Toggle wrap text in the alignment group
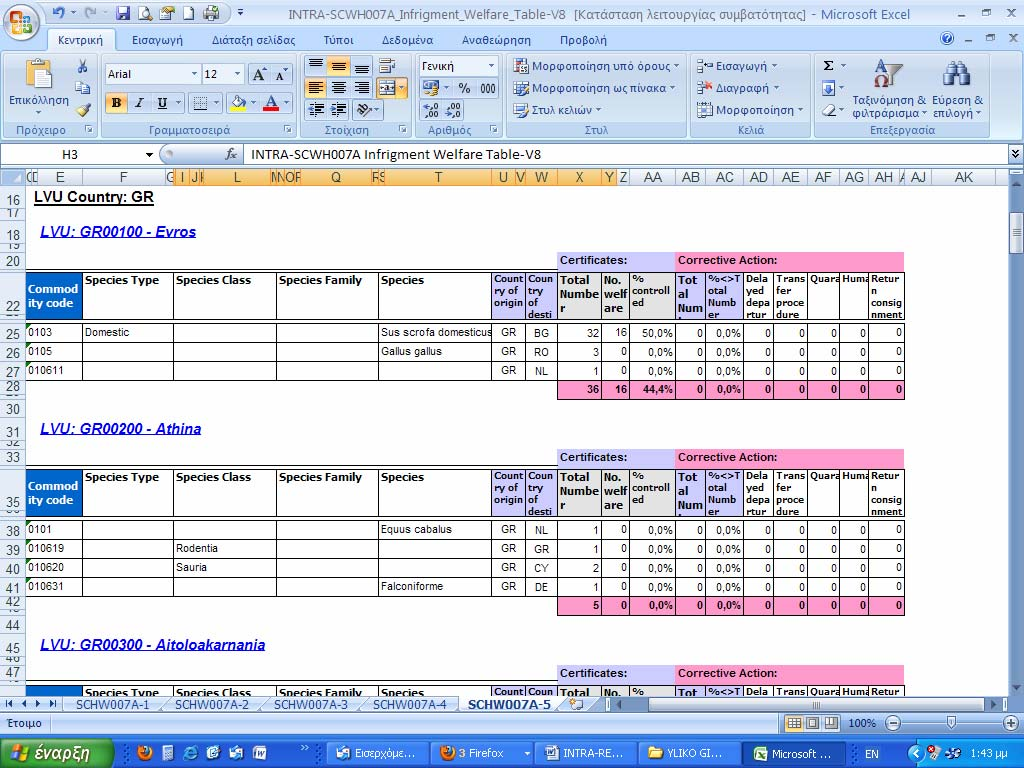Image resolution: width=1024 pixels, height=768 pixels. point(387,65)
